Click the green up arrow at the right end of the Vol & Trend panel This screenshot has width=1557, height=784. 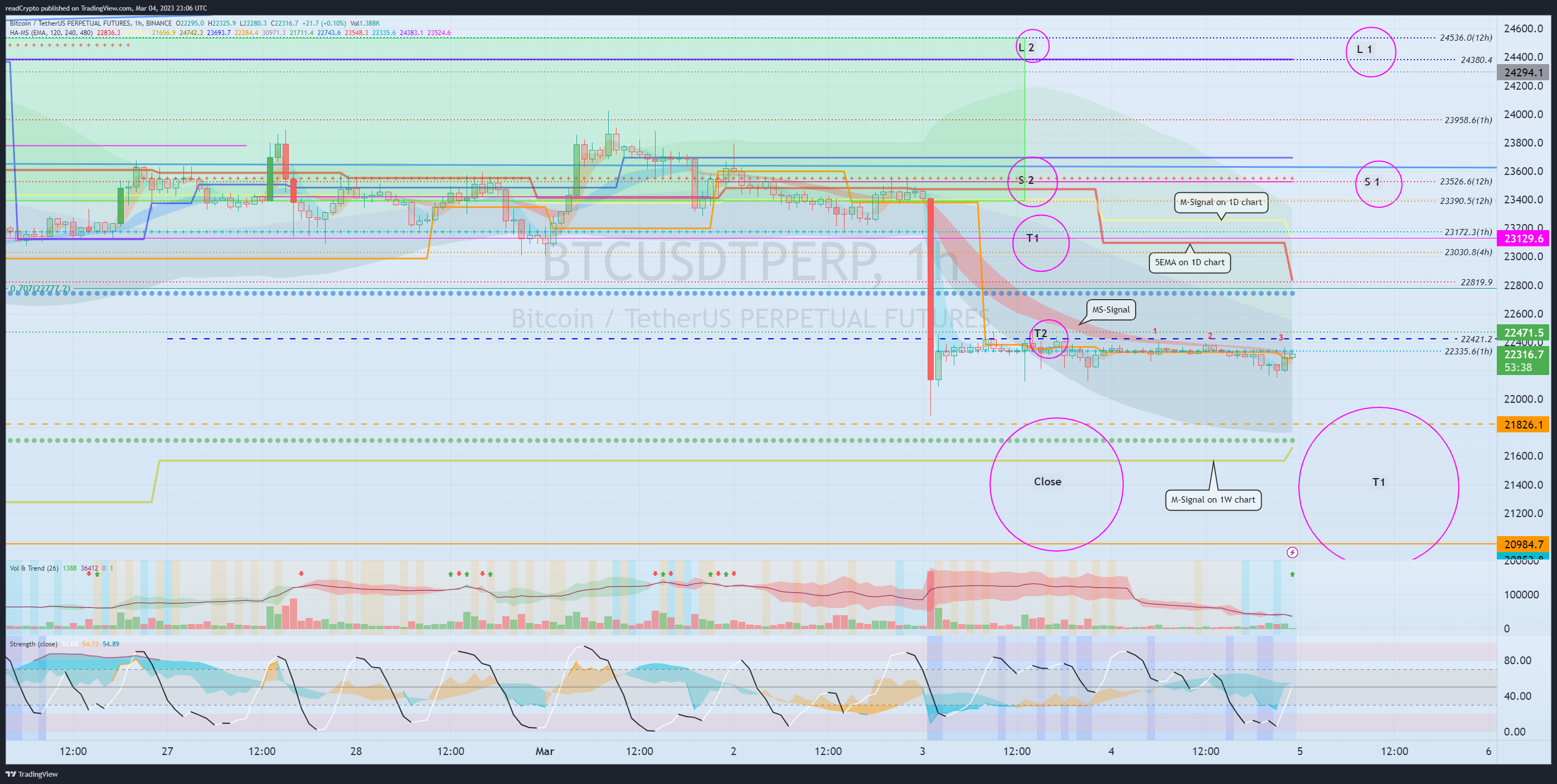pos(1292,574)
